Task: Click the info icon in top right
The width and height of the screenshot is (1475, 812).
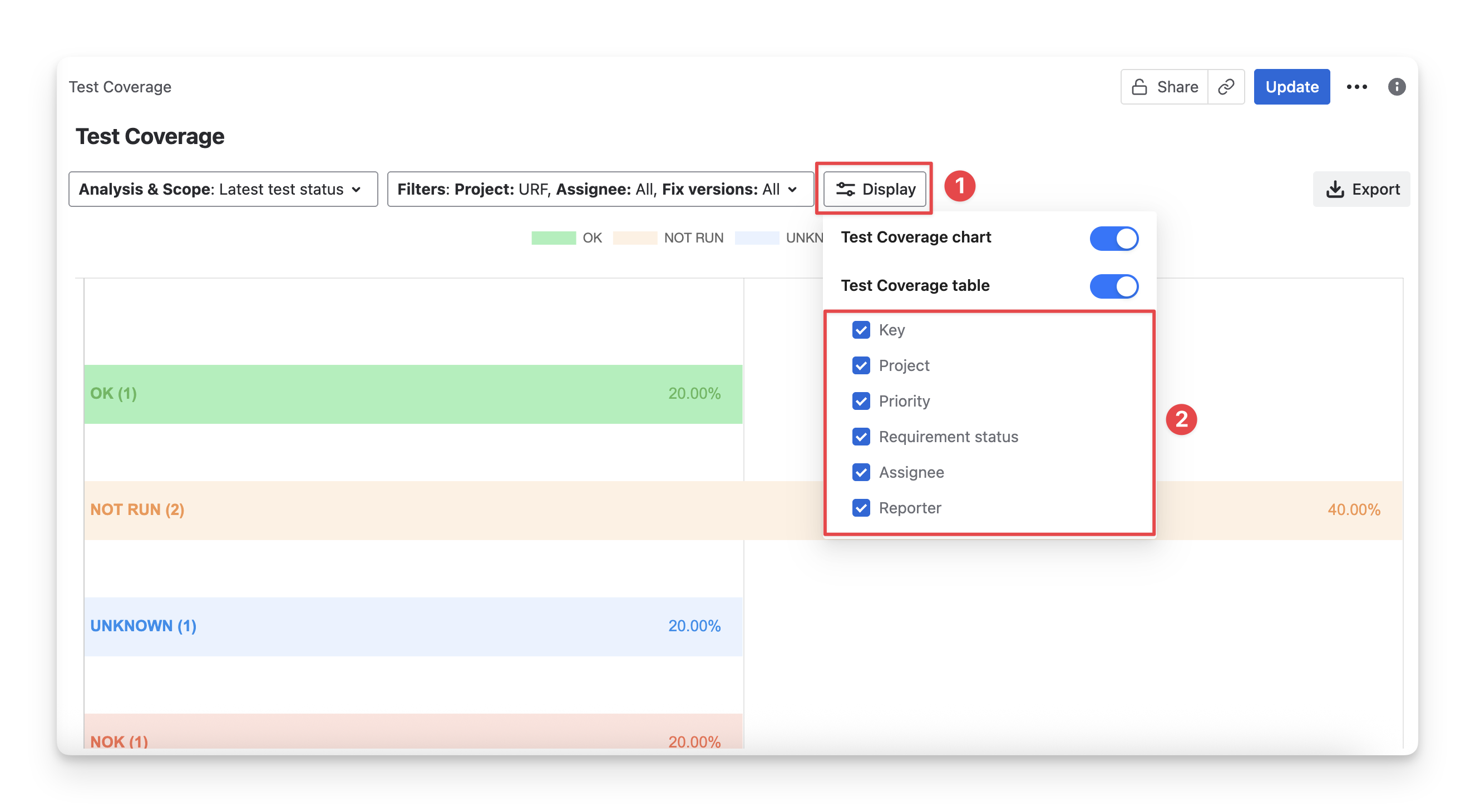Action: (x=1396, y=87)
